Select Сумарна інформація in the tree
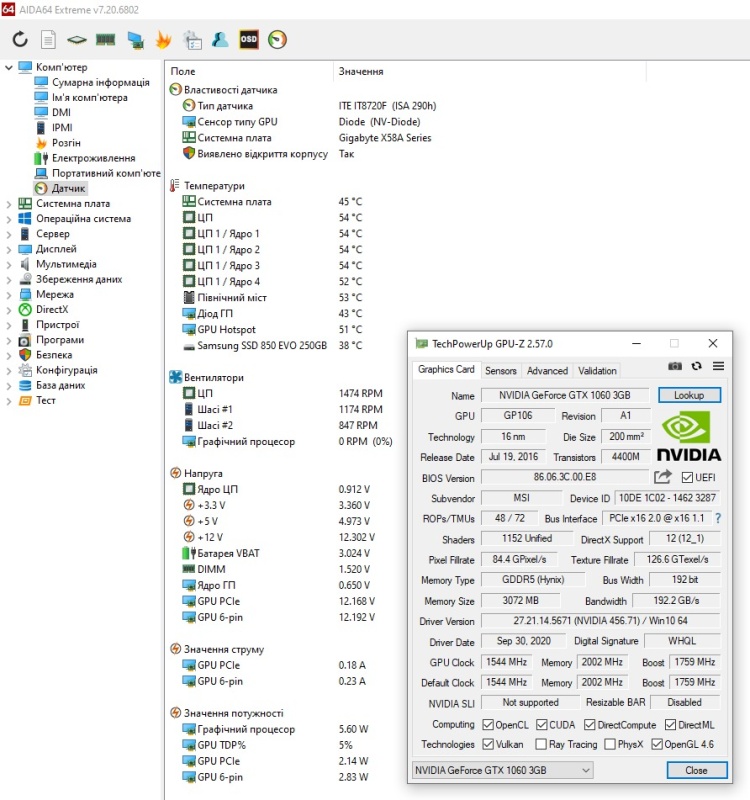 click(x=101, y=82)
